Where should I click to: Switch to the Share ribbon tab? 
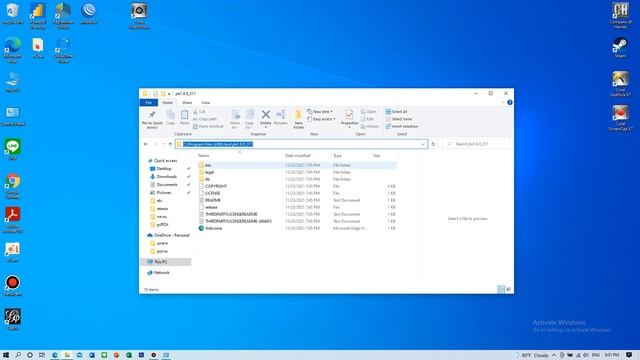[x=187, y=102]
